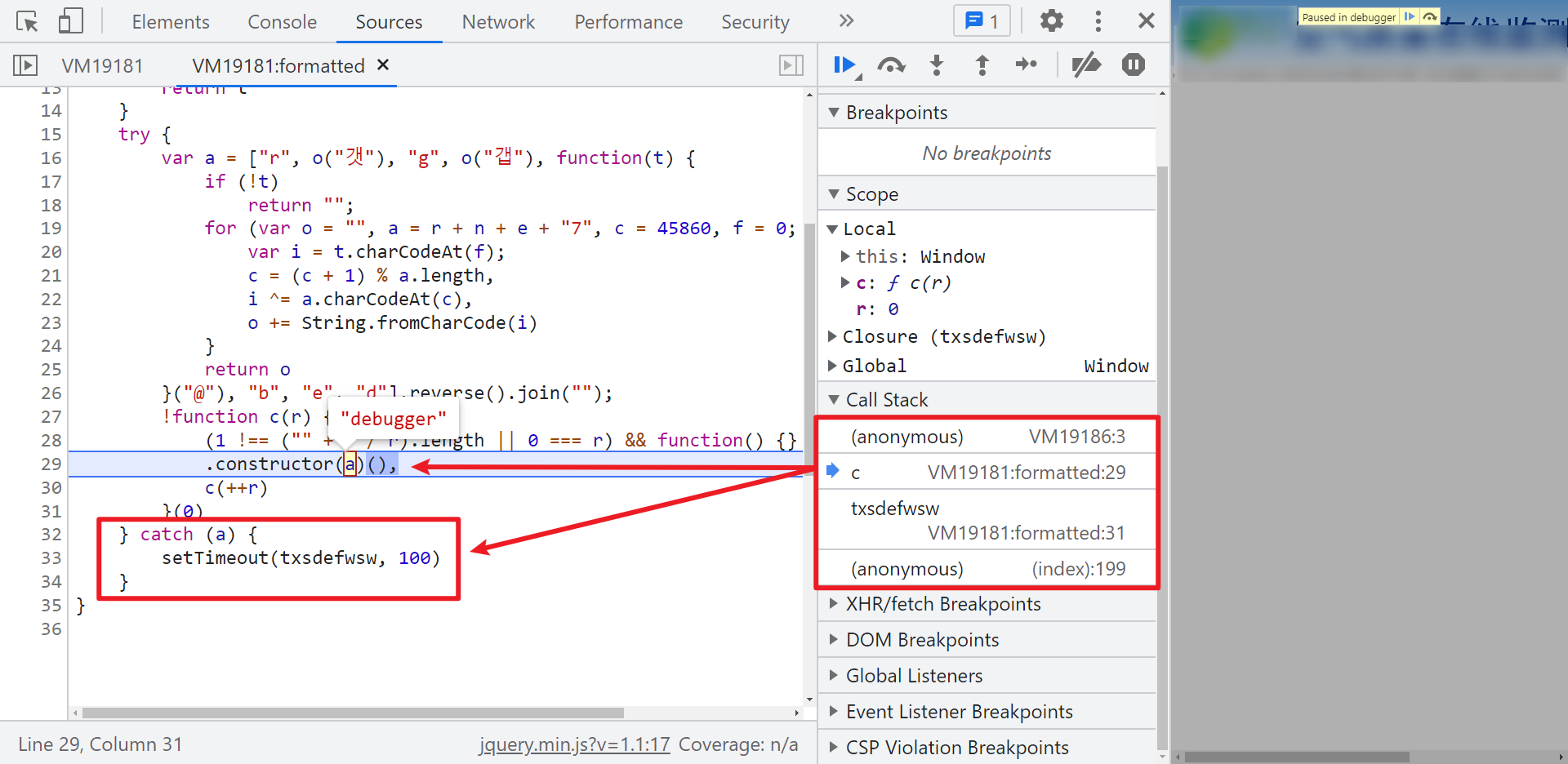Click the setTimeout(txsdefwsw, 100) code line
This screenshot has height=764, width=1568.
click(301, 557)
